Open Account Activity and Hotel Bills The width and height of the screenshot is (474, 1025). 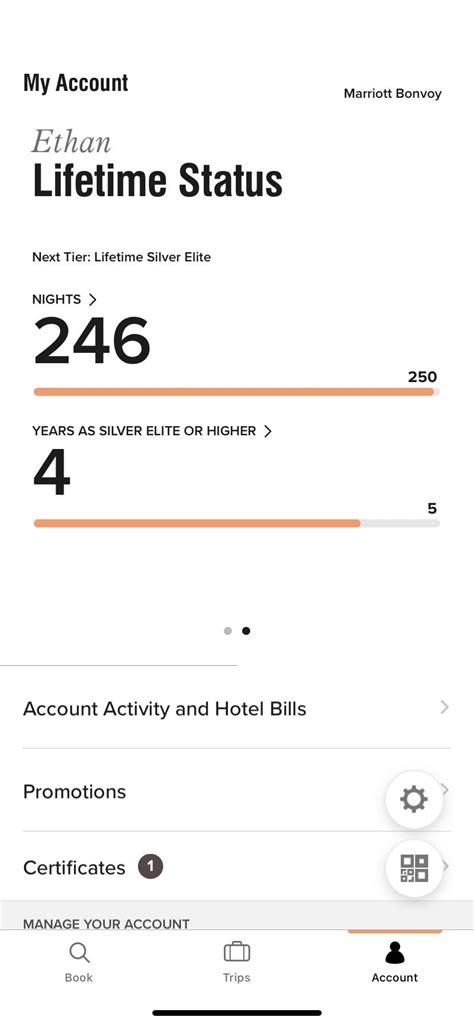[237, 708]
